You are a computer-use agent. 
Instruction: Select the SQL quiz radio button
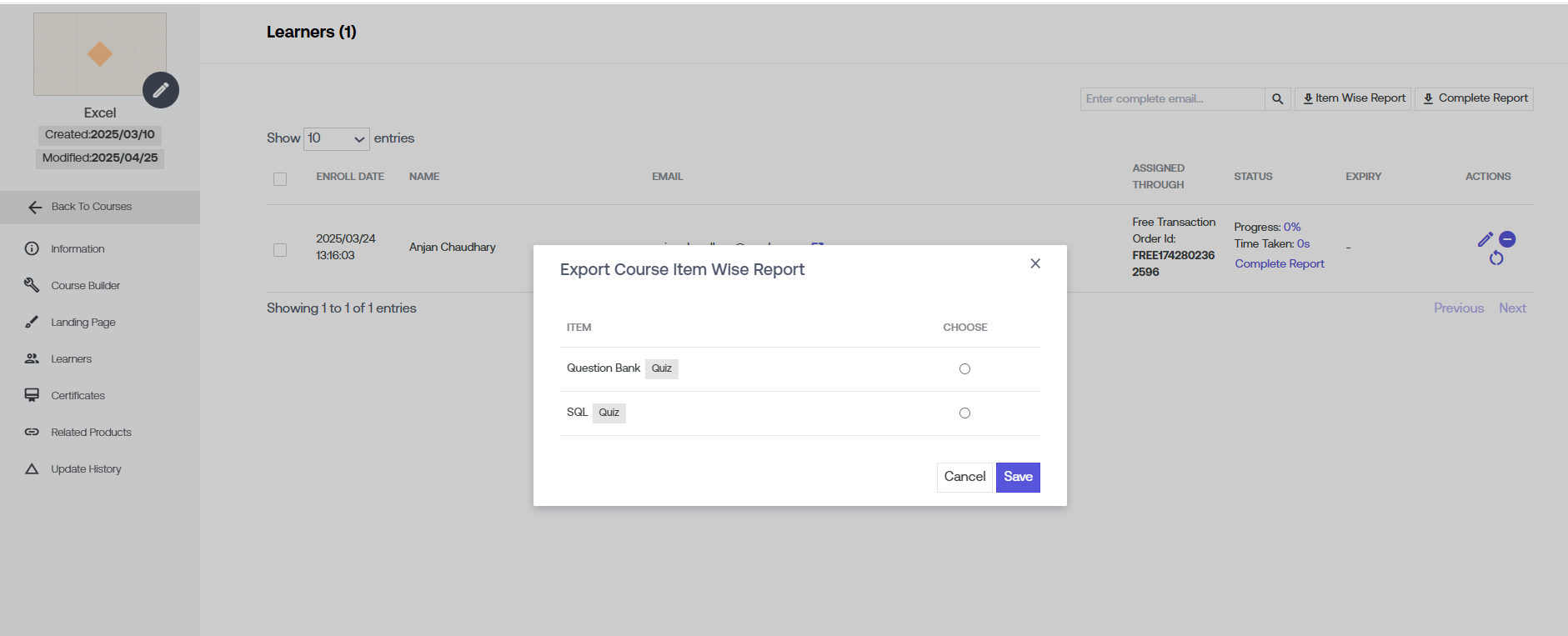coord(964,413)
